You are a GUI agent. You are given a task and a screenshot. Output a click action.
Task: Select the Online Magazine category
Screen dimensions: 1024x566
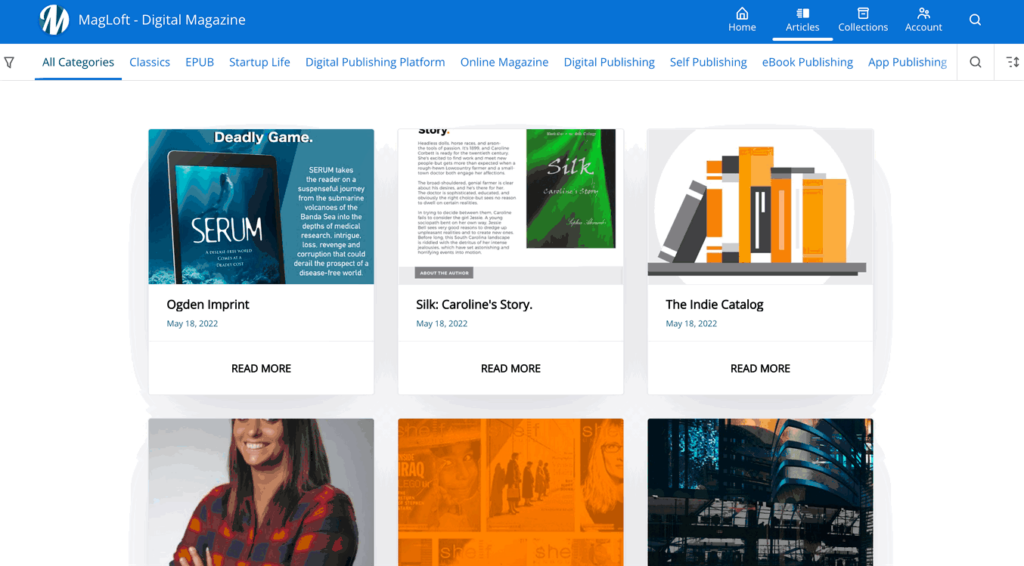504,62
